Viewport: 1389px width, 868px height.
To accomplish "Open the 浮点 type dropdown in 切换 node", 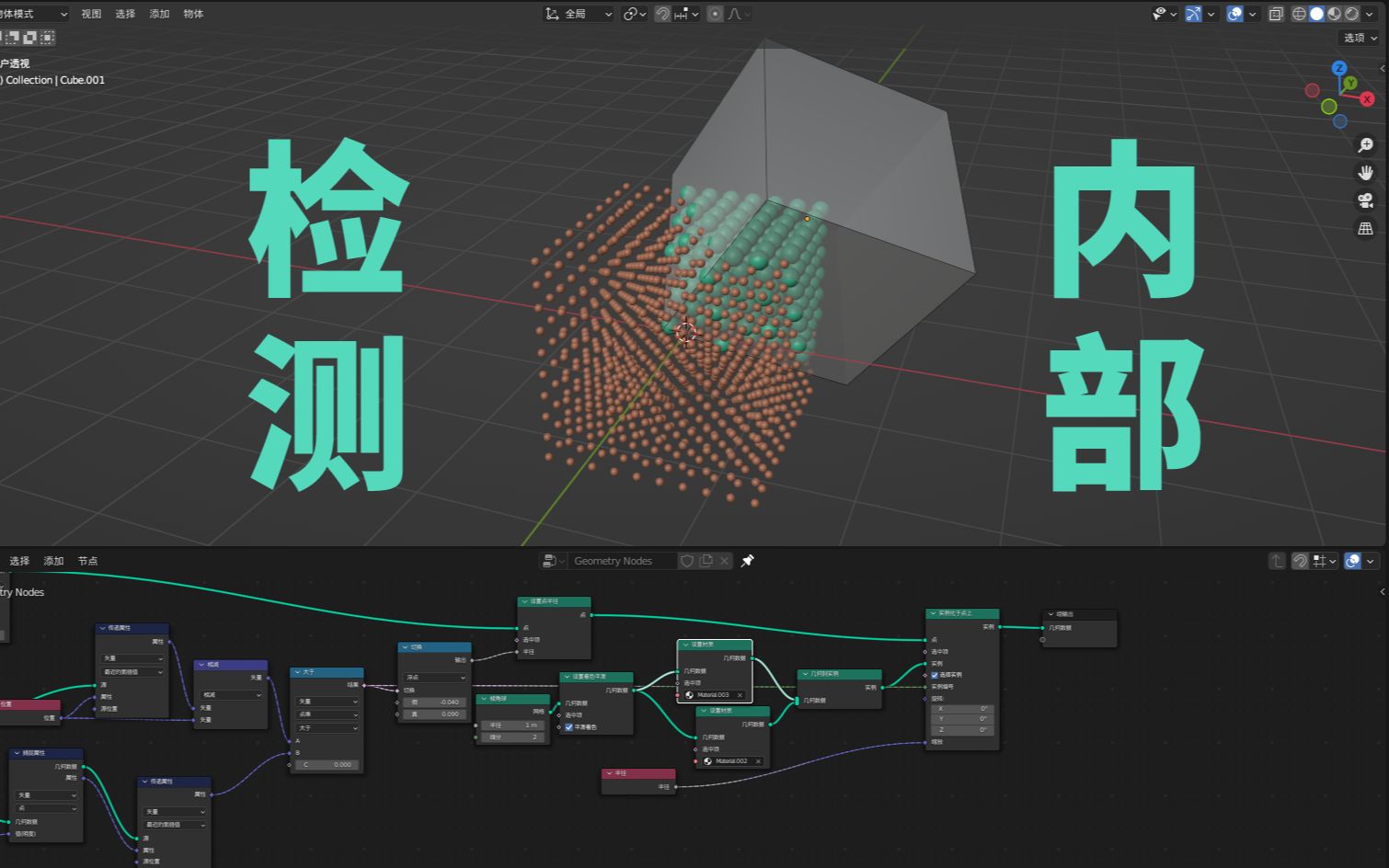I will 435,678.
